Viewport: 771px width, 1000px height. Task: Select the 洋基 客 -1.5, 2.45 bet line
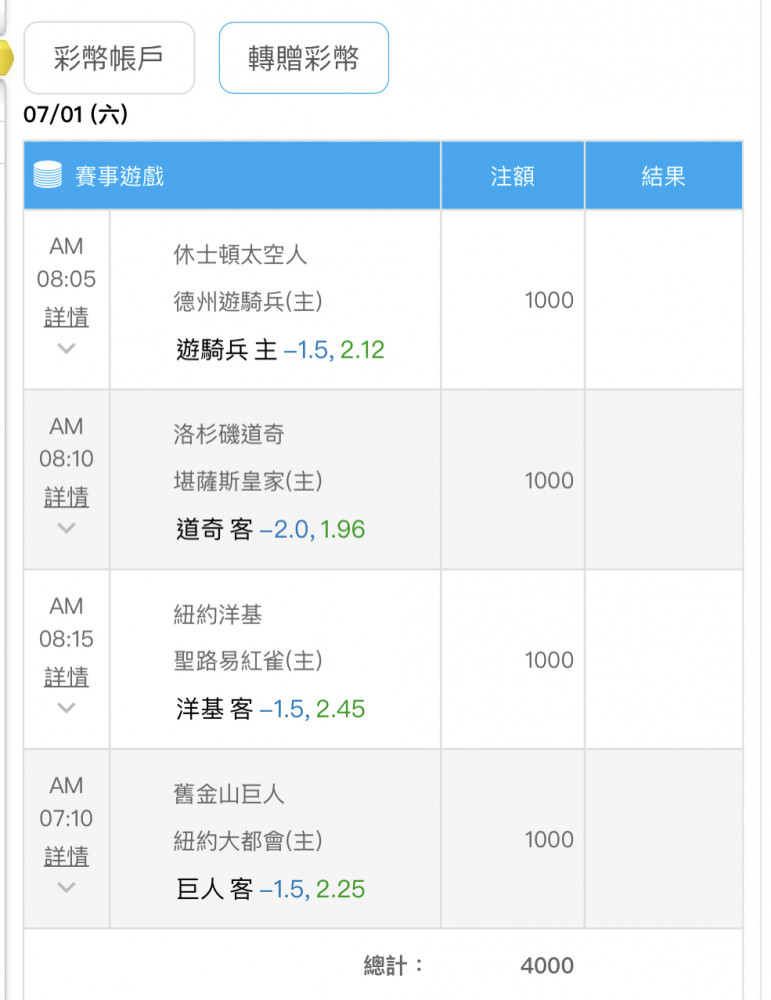tap(270, 709)
